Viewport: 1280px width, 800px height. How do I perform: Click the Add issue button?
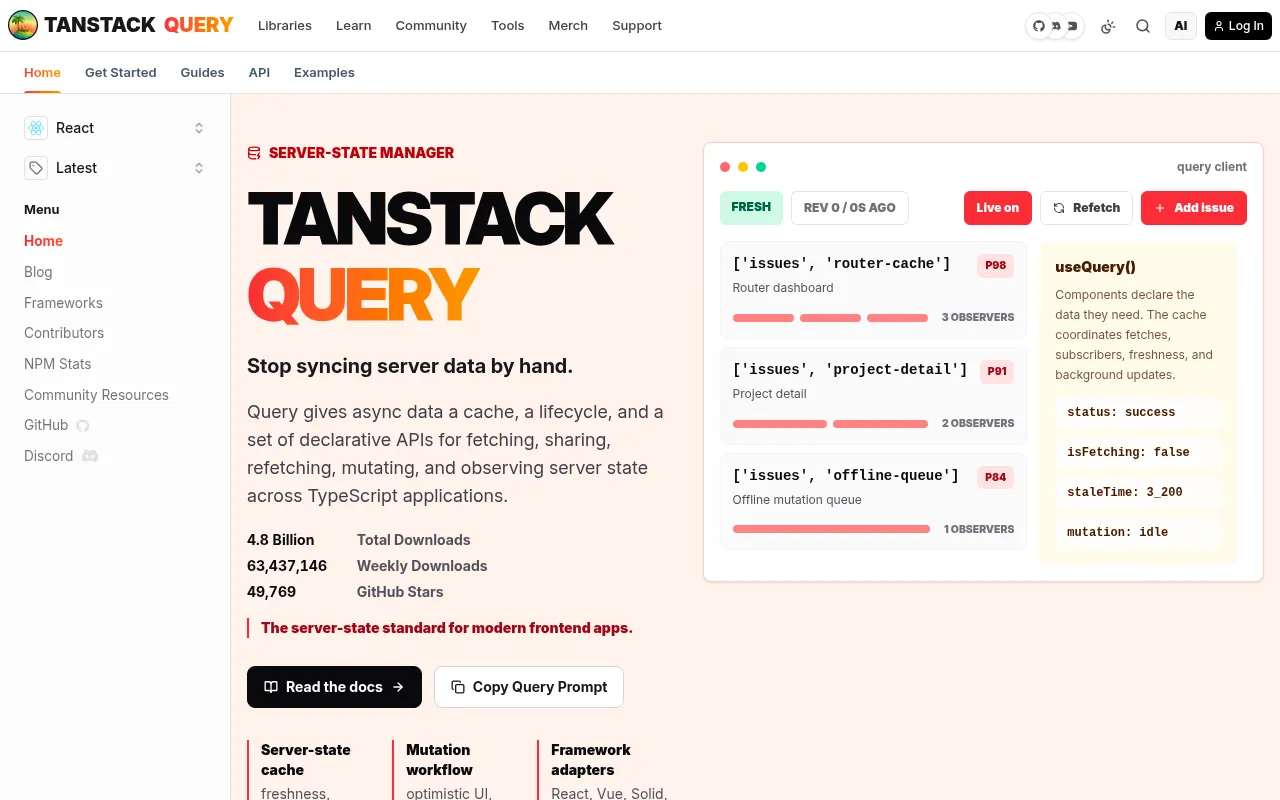[x=1194, y=208]
